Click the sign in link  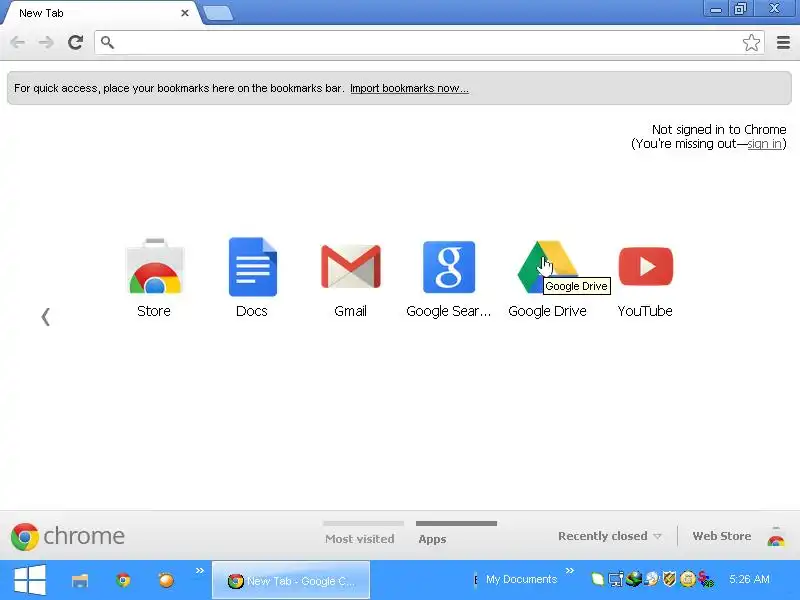point(764,144)
